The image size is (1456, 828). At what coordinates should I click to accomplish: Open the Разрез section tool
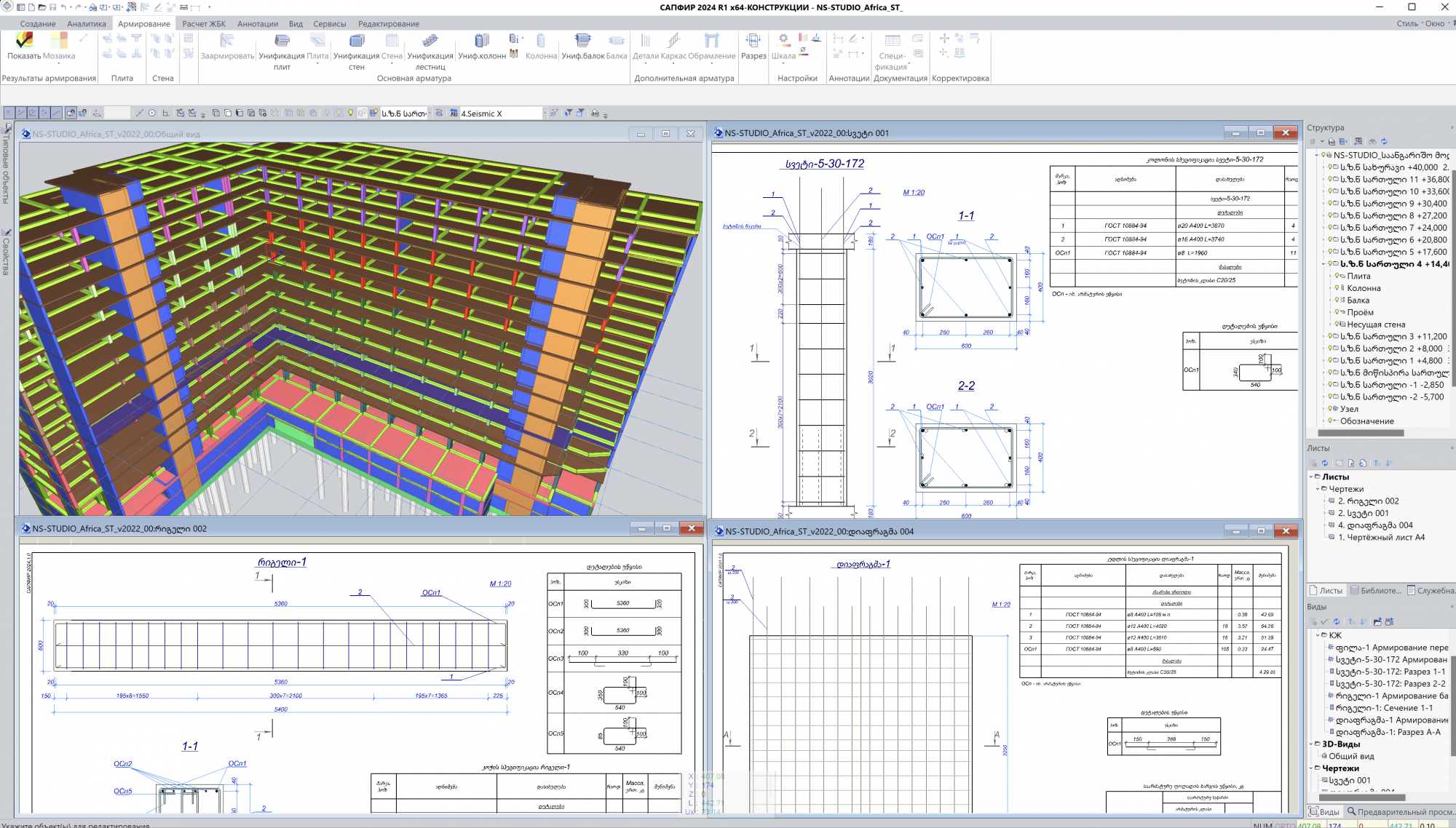click(x=753, y=41)
